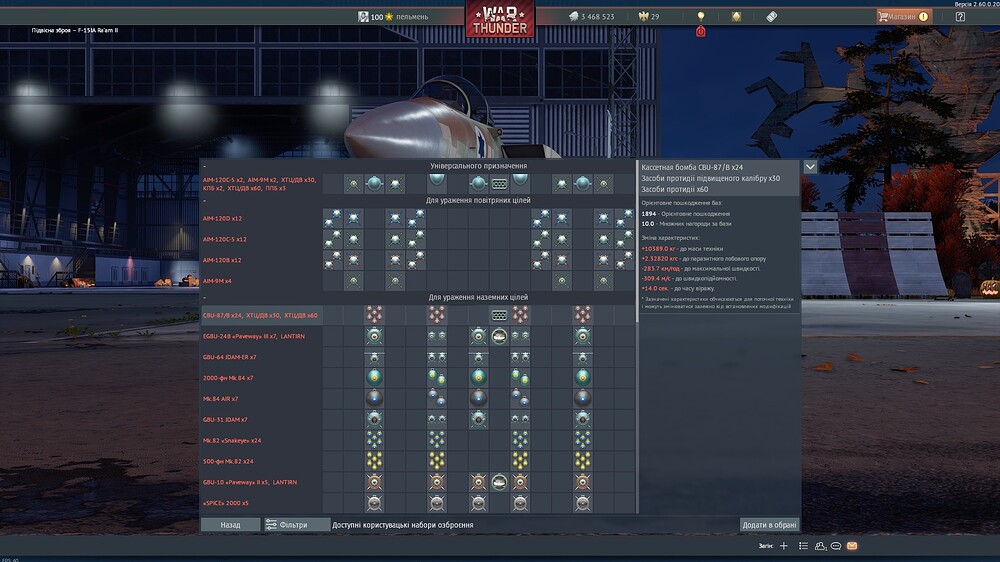This screenshot has height=562, width=1000.
Task: Click leftmost yellow bombs icon in 500-фн Mk.82 row
Action: click(x=374, y=461)
